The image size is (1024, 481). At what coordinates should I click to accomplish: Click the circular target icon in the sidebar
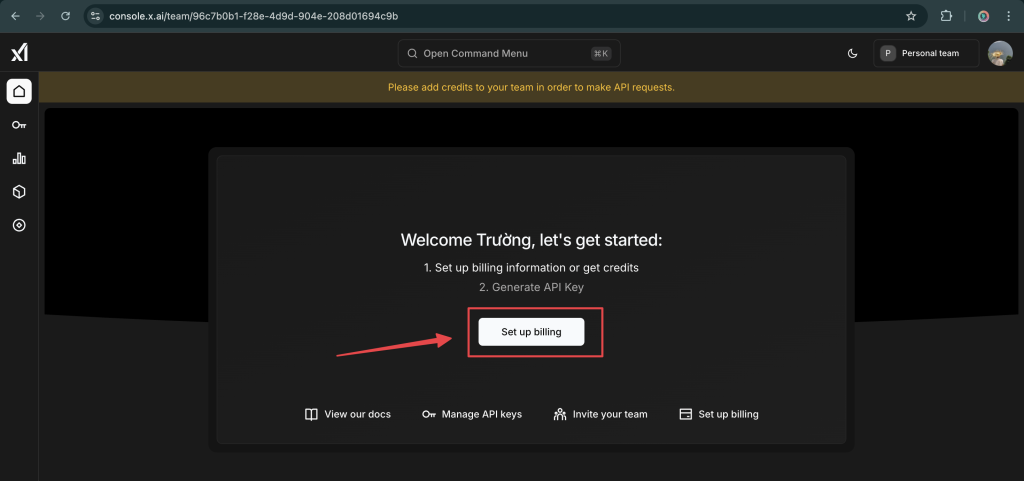(19, 225)
